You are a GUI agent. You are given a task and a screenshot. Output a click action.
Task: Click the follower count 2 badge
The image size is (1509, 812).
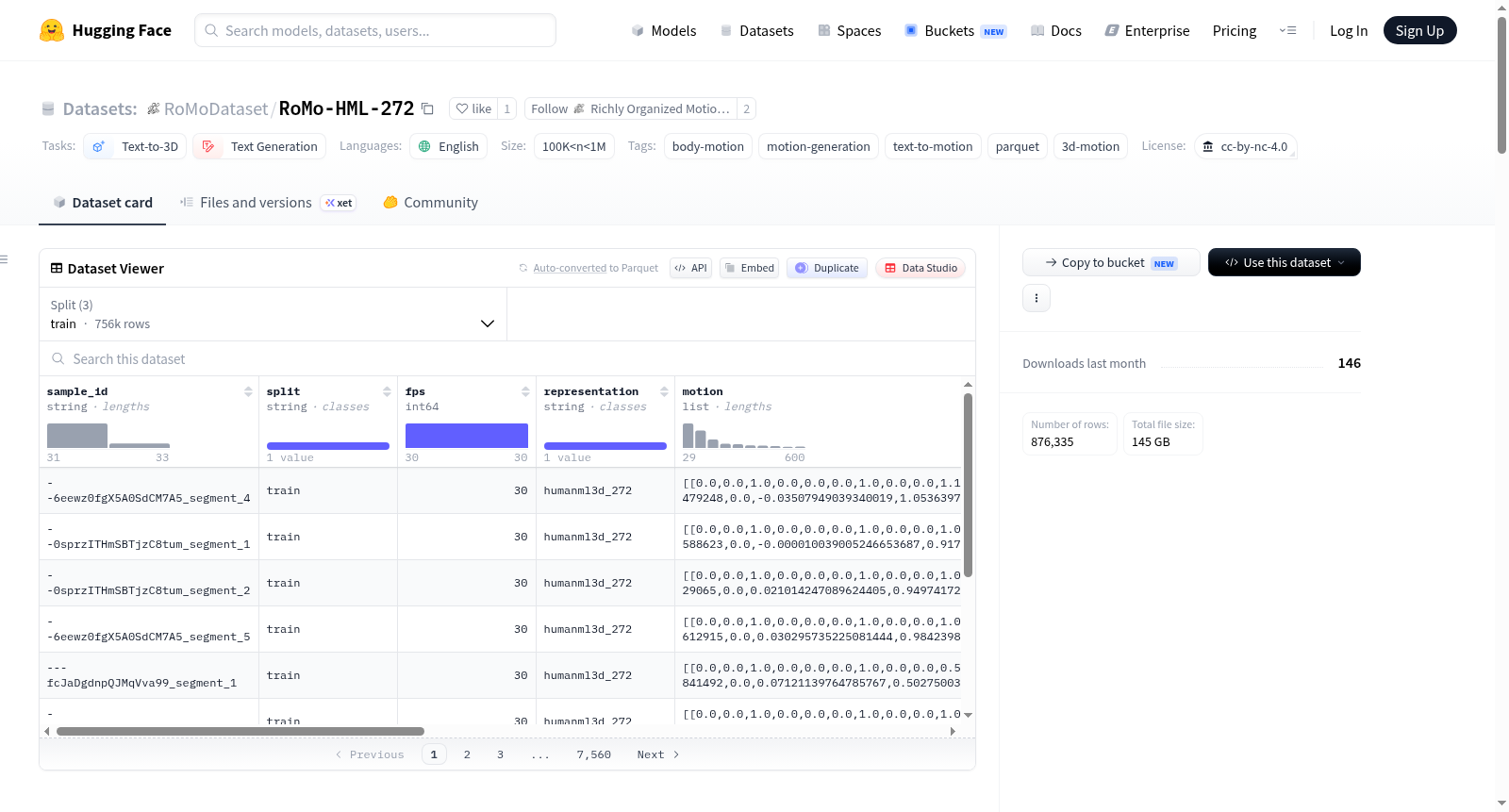tap(746, 108)
